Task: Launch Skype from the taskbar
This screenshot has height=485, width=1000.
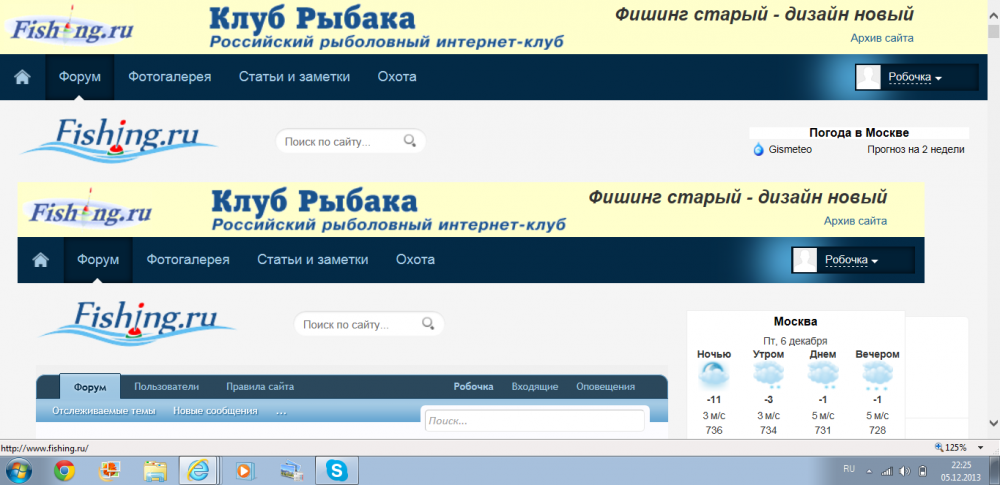Action: [x=336, y=470]
